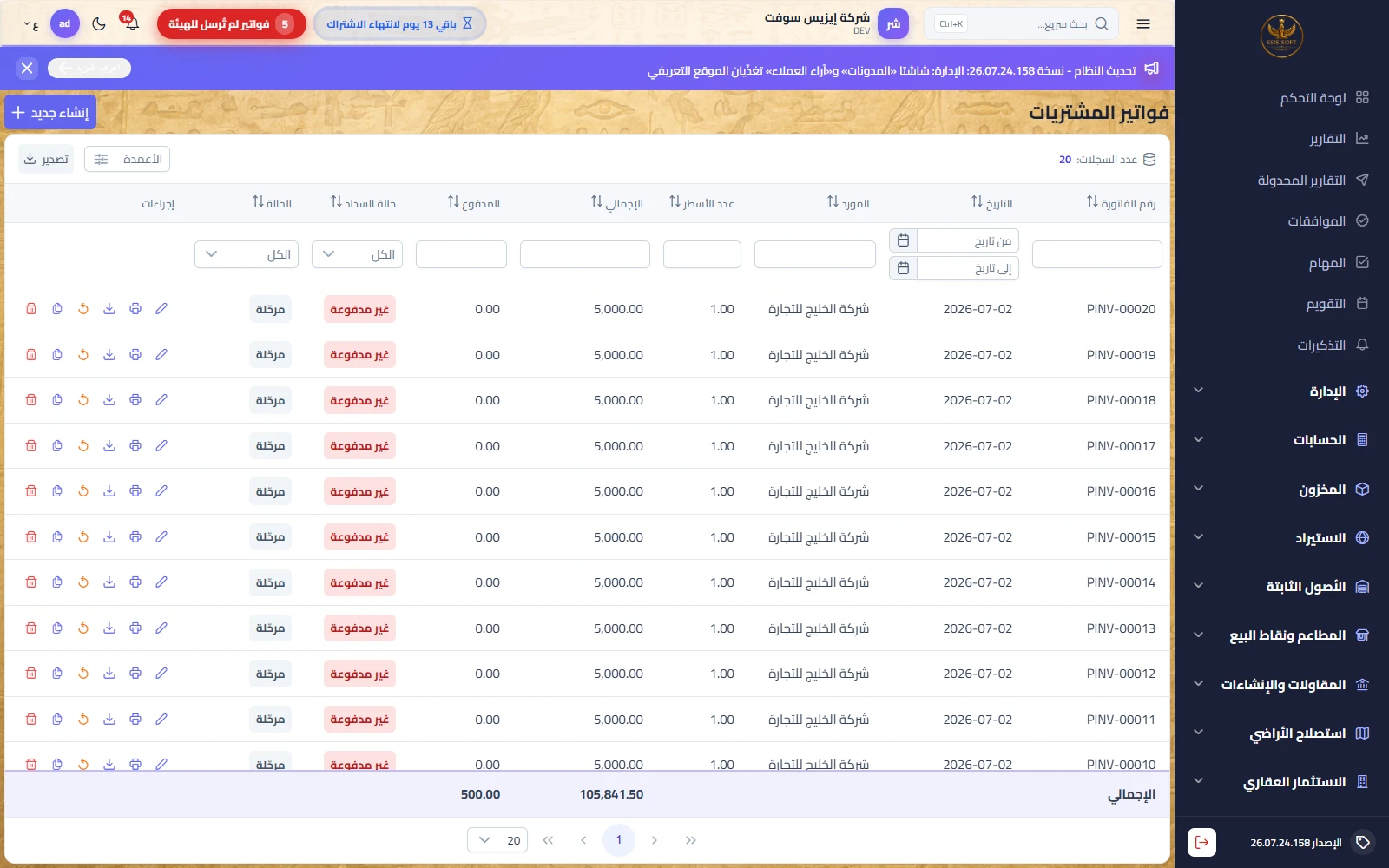Viewport: 1389px width, 868px height.
Task: Sort by التاريخ column
Action: 977,201
